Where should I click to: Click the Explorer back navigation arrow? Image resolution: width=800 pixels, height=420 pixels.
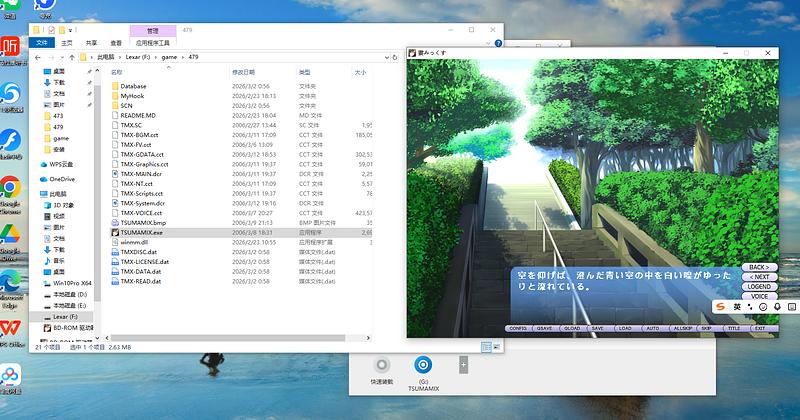tap(38, 58)
